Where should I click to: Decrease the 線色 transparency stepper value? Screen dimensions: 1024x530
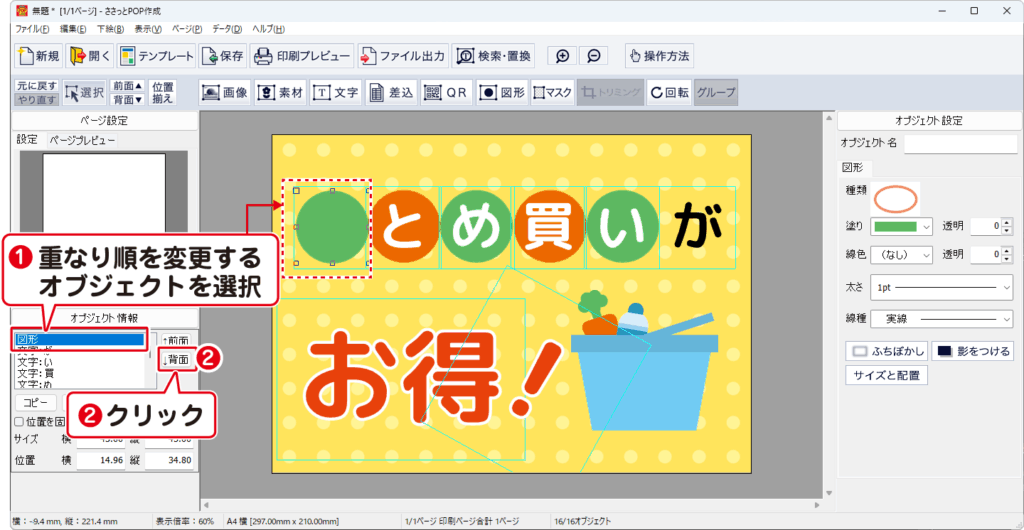[x=1008, y=260]
